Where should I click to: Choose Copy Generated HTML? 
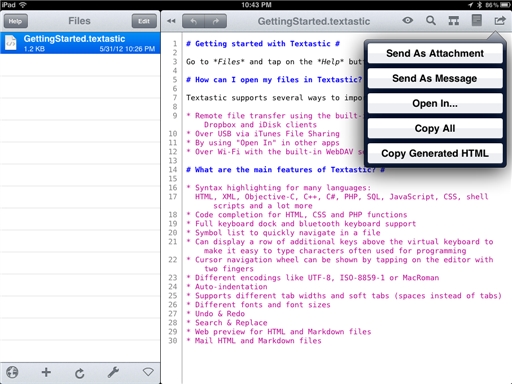tap(435, 153)
